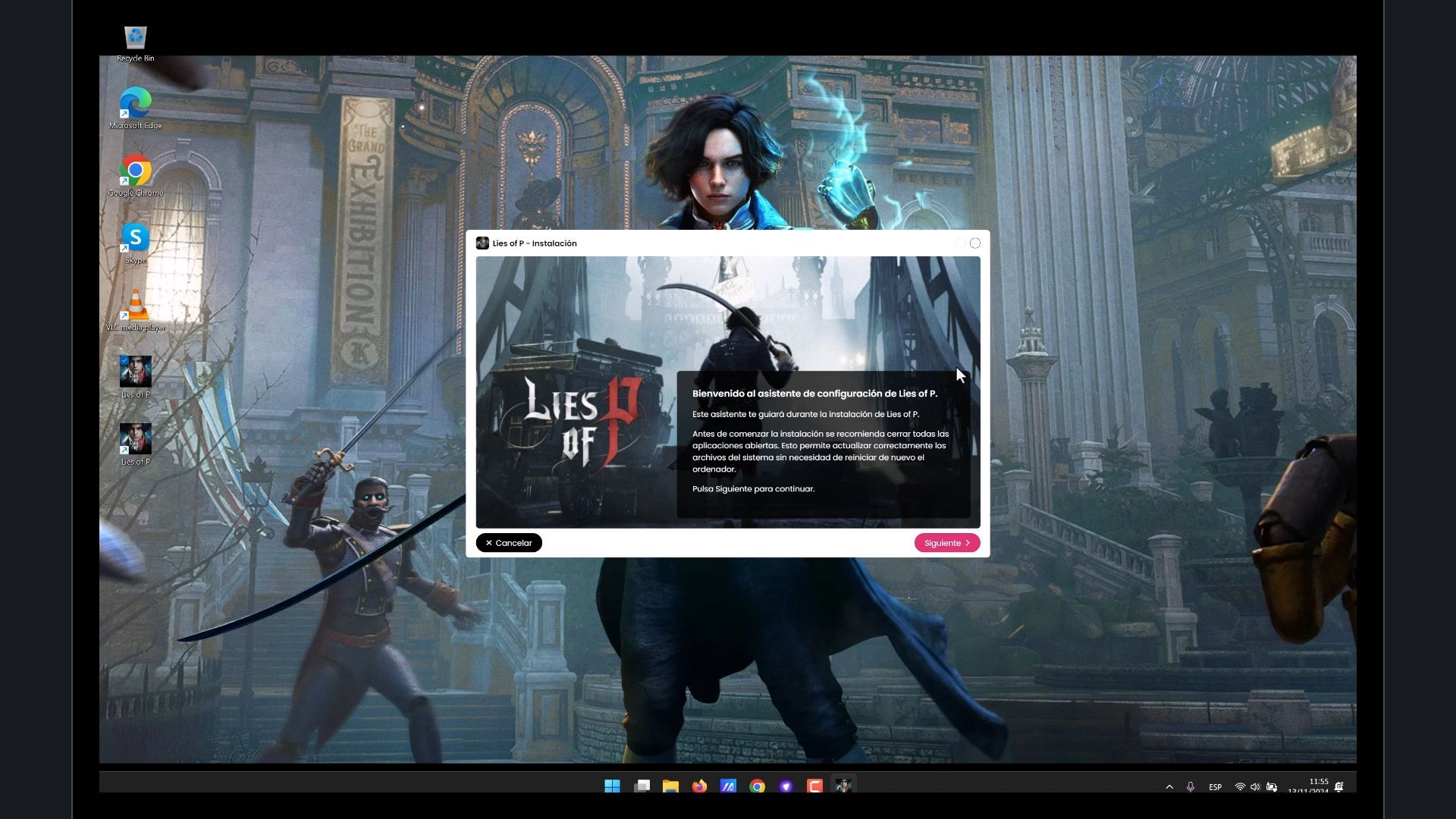Click the 'Bienvenido al asistente de configuración' heading

(814, 394)
